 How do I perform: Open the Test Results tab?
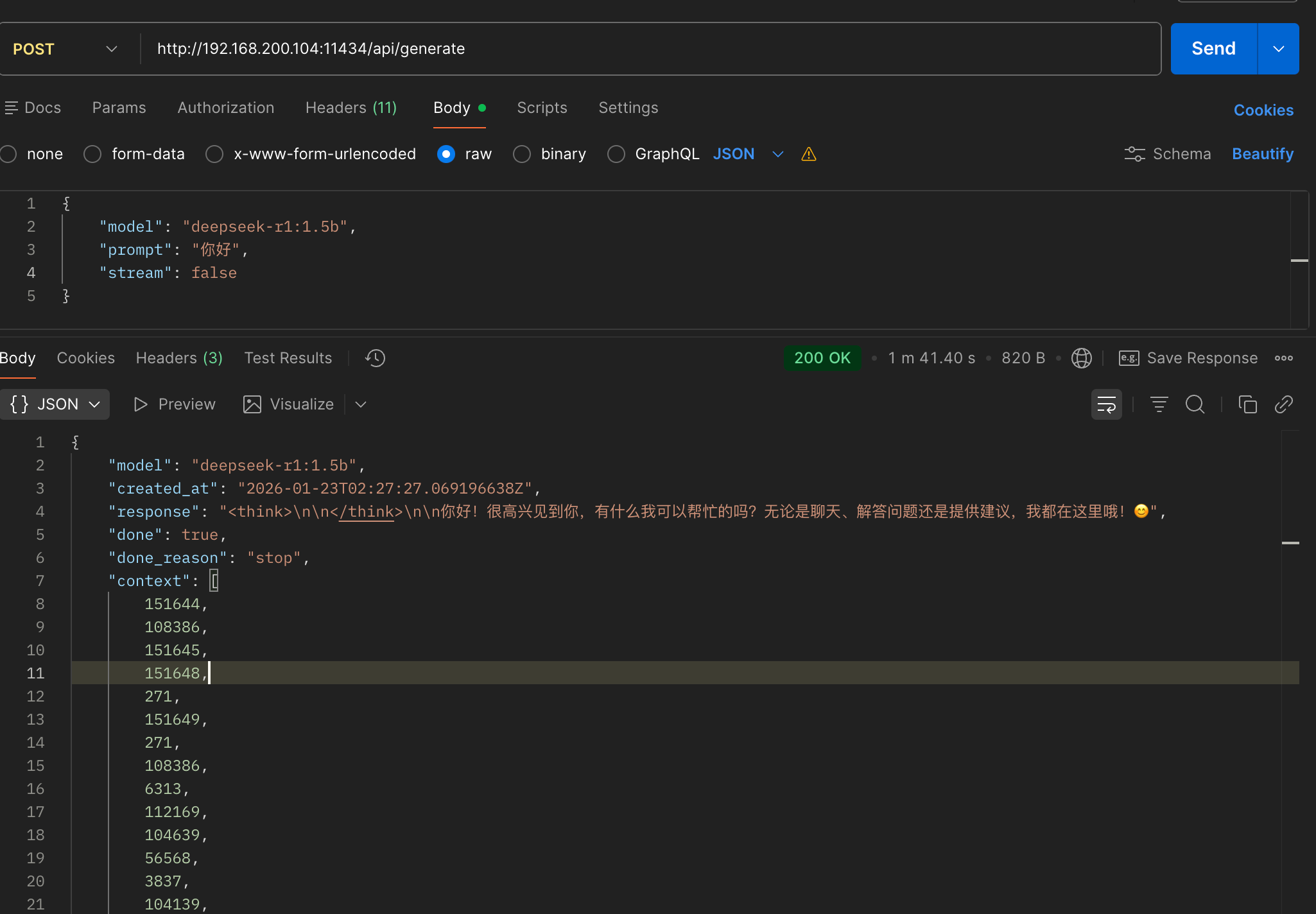pyautogui.click(x=288, y=358)
